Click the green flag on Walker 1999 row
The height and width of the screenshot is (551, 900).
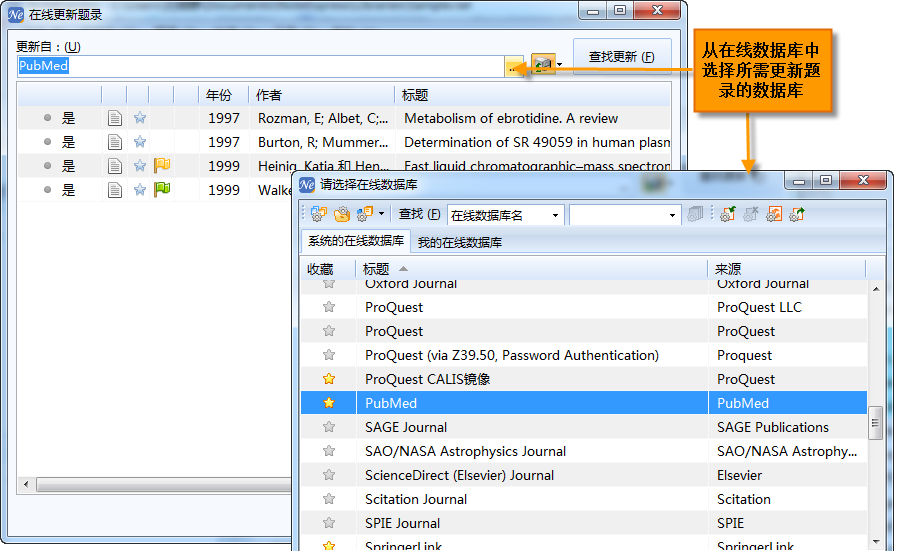(x=162, y=189)
